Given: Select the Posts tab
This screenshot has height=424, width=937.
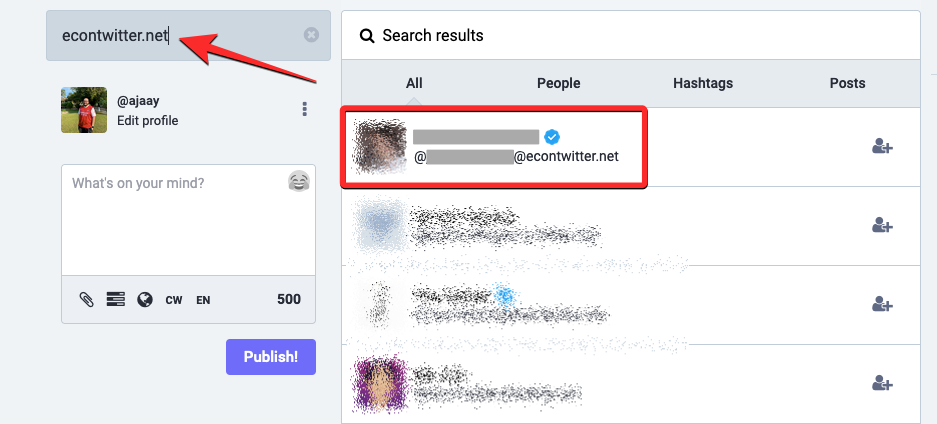Looking at the screenshot, I should tap(848, 84).
